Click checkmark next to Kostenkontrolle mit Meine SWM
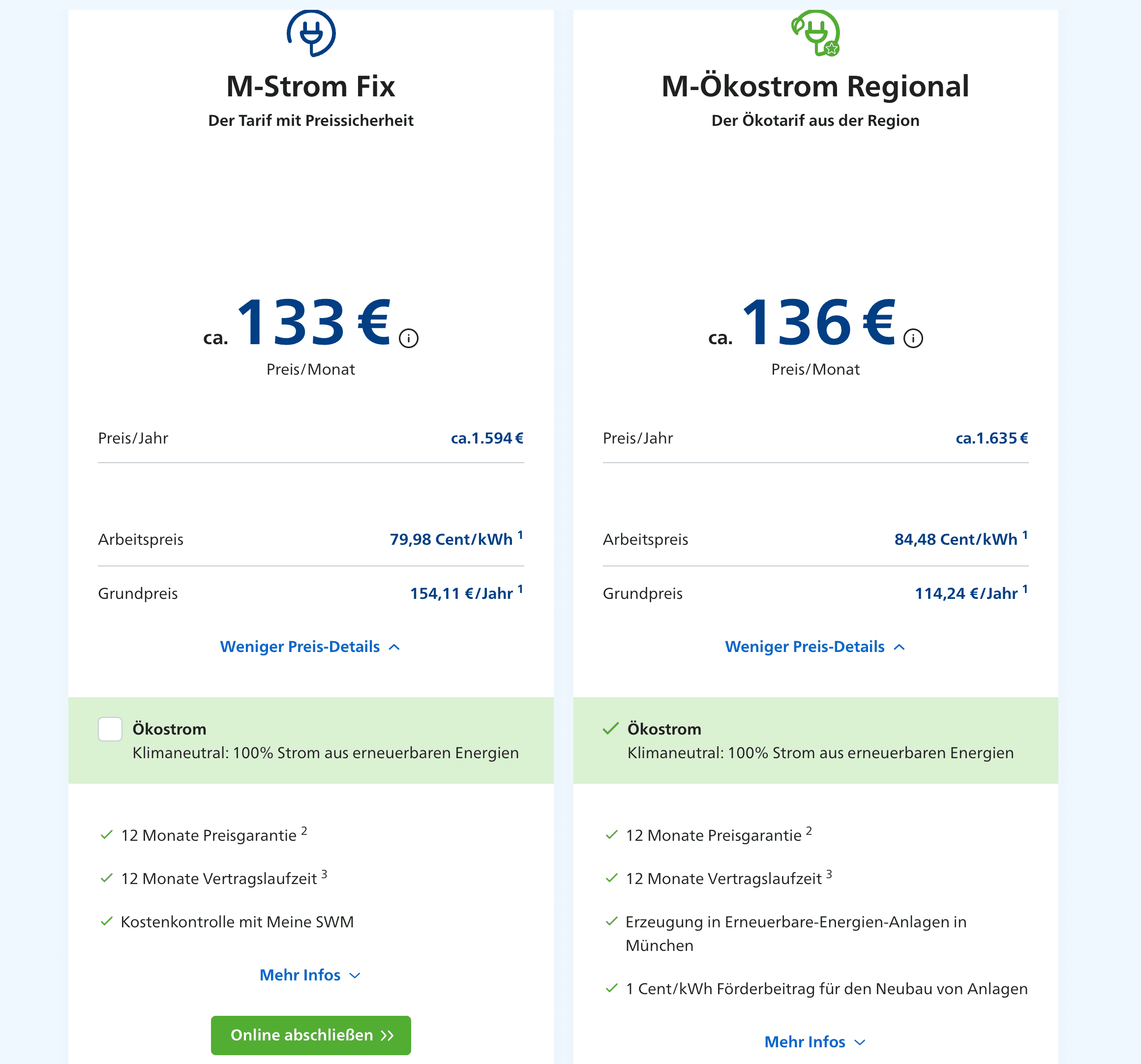The height and width of the screenshot is (1064, 1141). [x=107, y=921]
